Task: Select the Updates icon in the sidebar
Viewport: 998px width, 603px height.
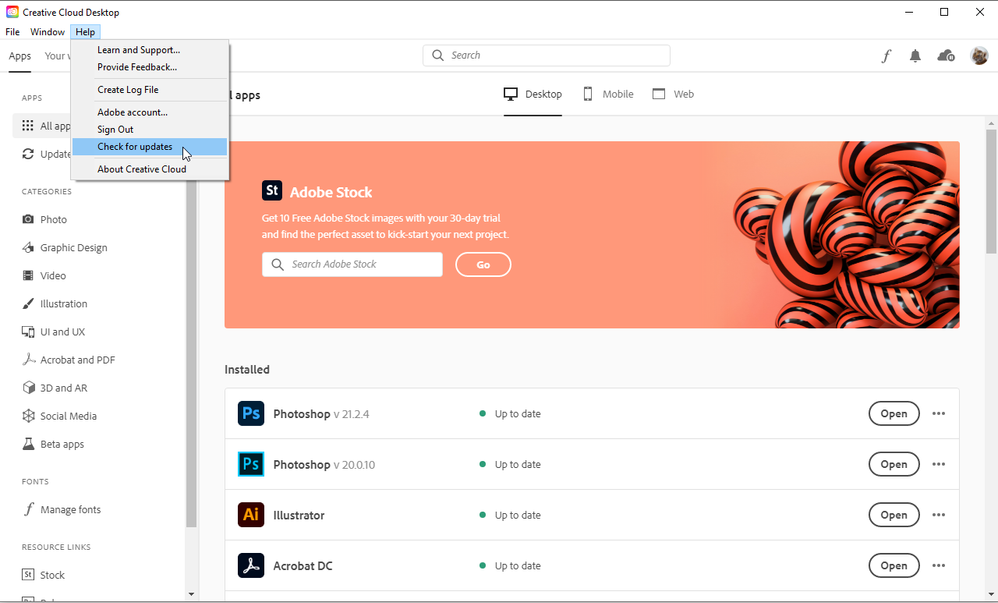Action: pos(26,154)
